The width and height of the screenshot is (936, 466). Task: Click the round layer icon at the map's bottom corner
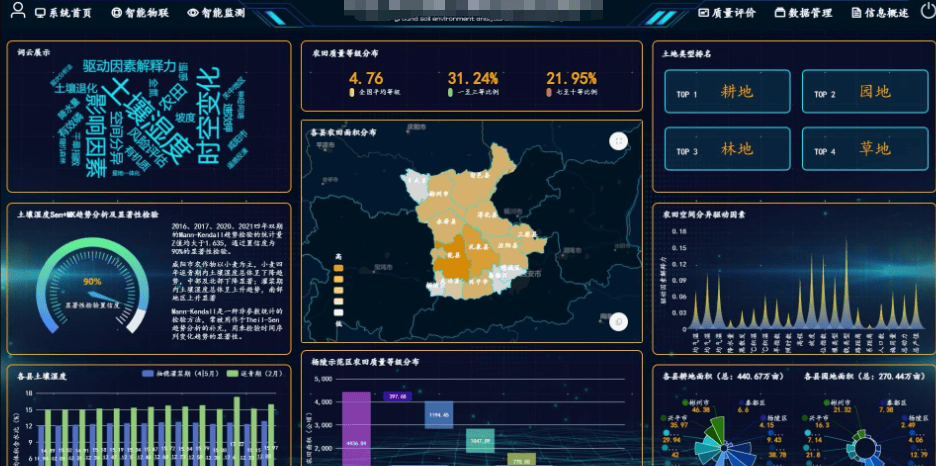pyautogui.click(x=619, y=321)
